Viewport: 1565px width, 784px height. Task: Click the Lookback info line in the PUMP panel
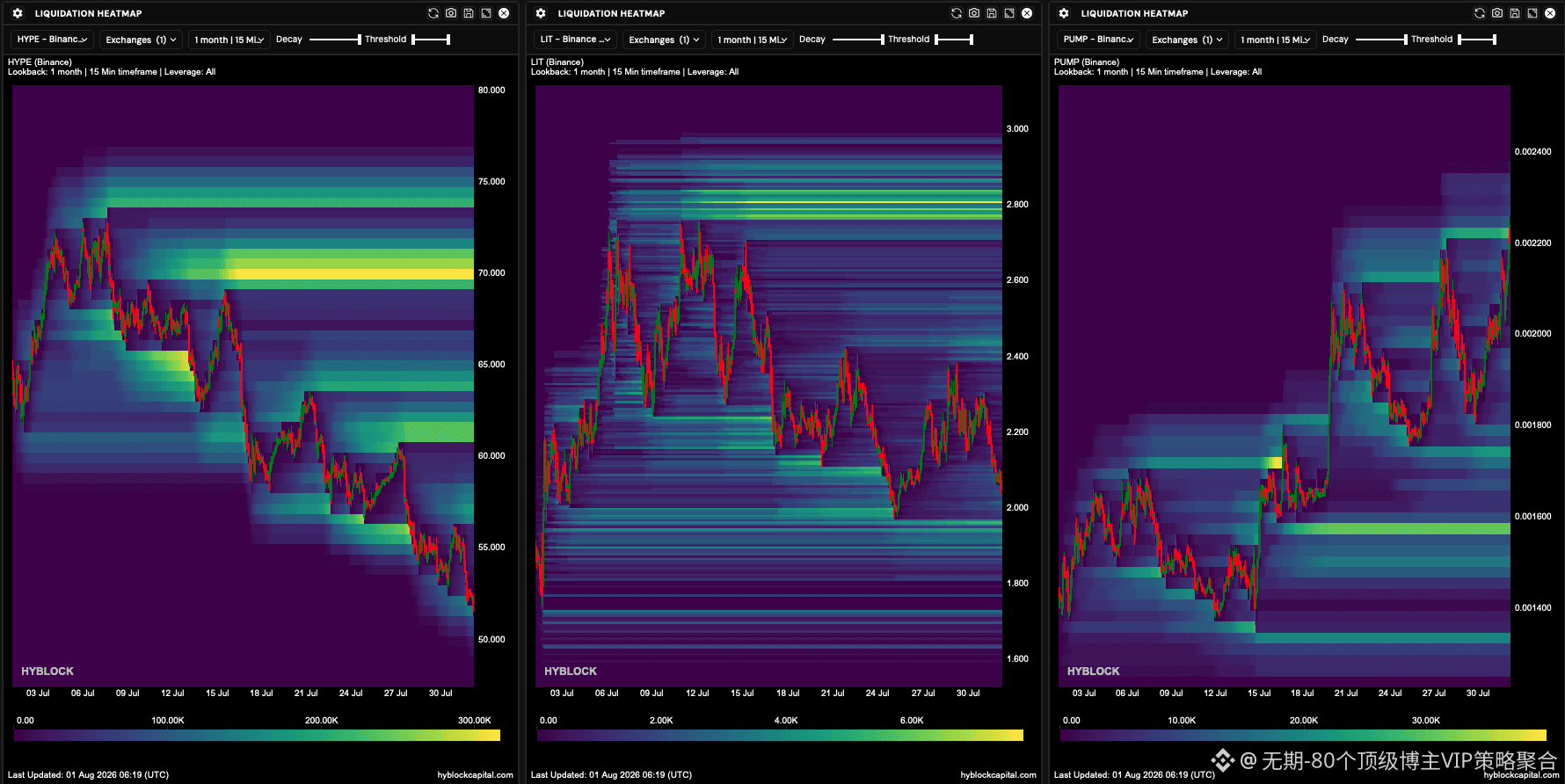1158,72
